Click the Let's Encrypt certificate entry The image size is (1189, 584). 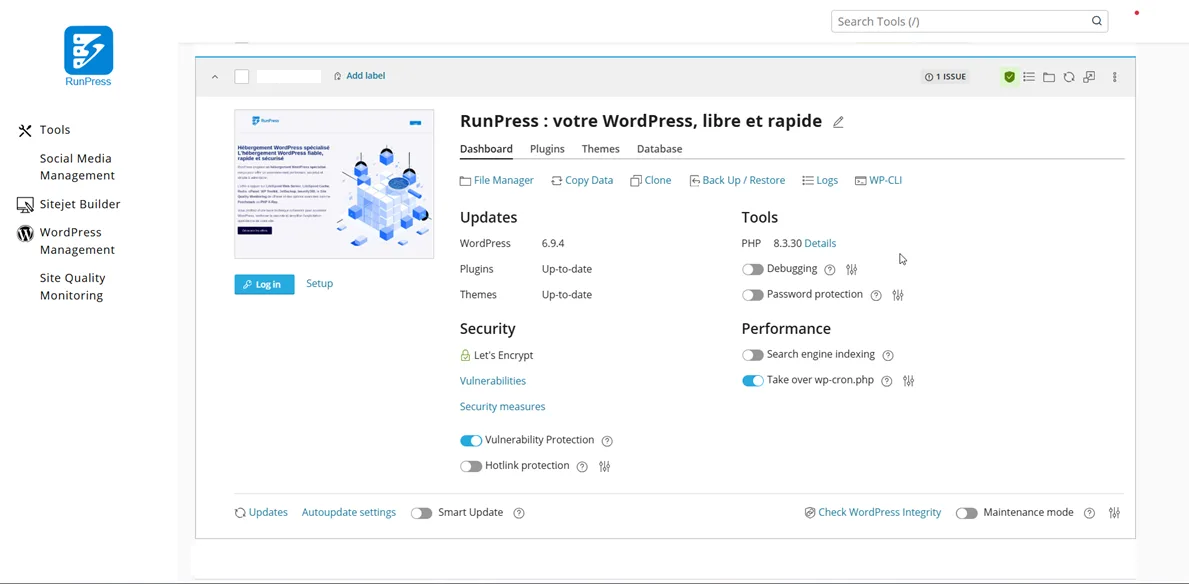497,355
